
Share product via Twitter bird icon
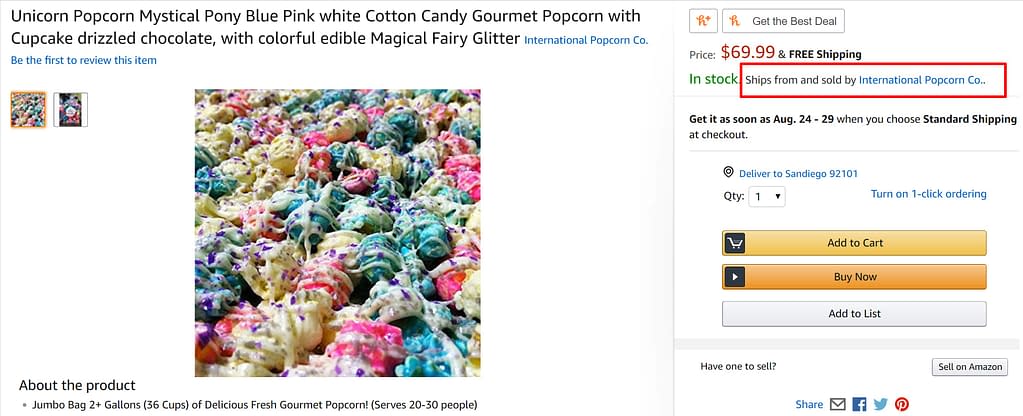click(x=880, y=404)
